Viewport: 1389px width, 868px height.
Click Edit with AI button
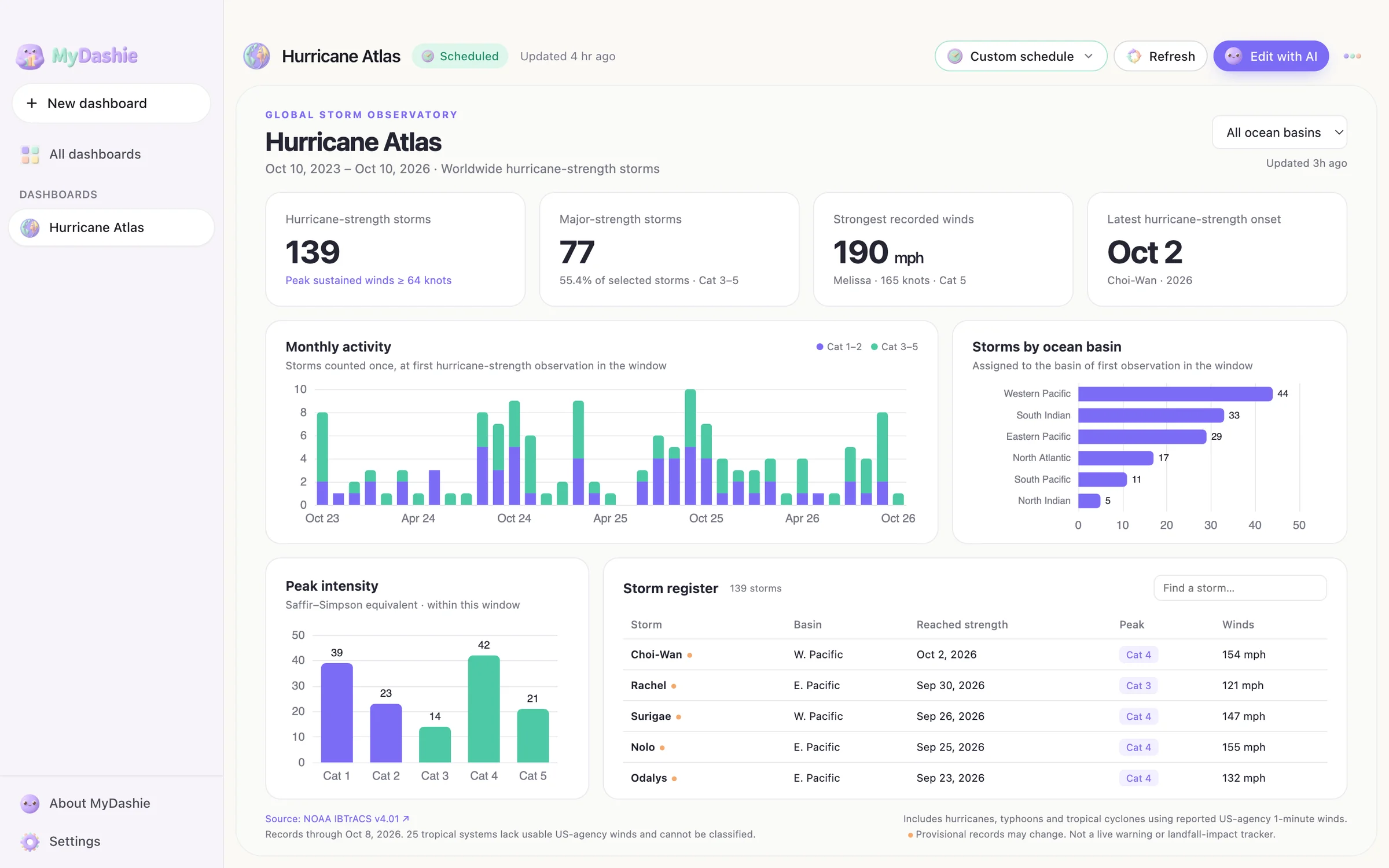[x=1271, y=56]
